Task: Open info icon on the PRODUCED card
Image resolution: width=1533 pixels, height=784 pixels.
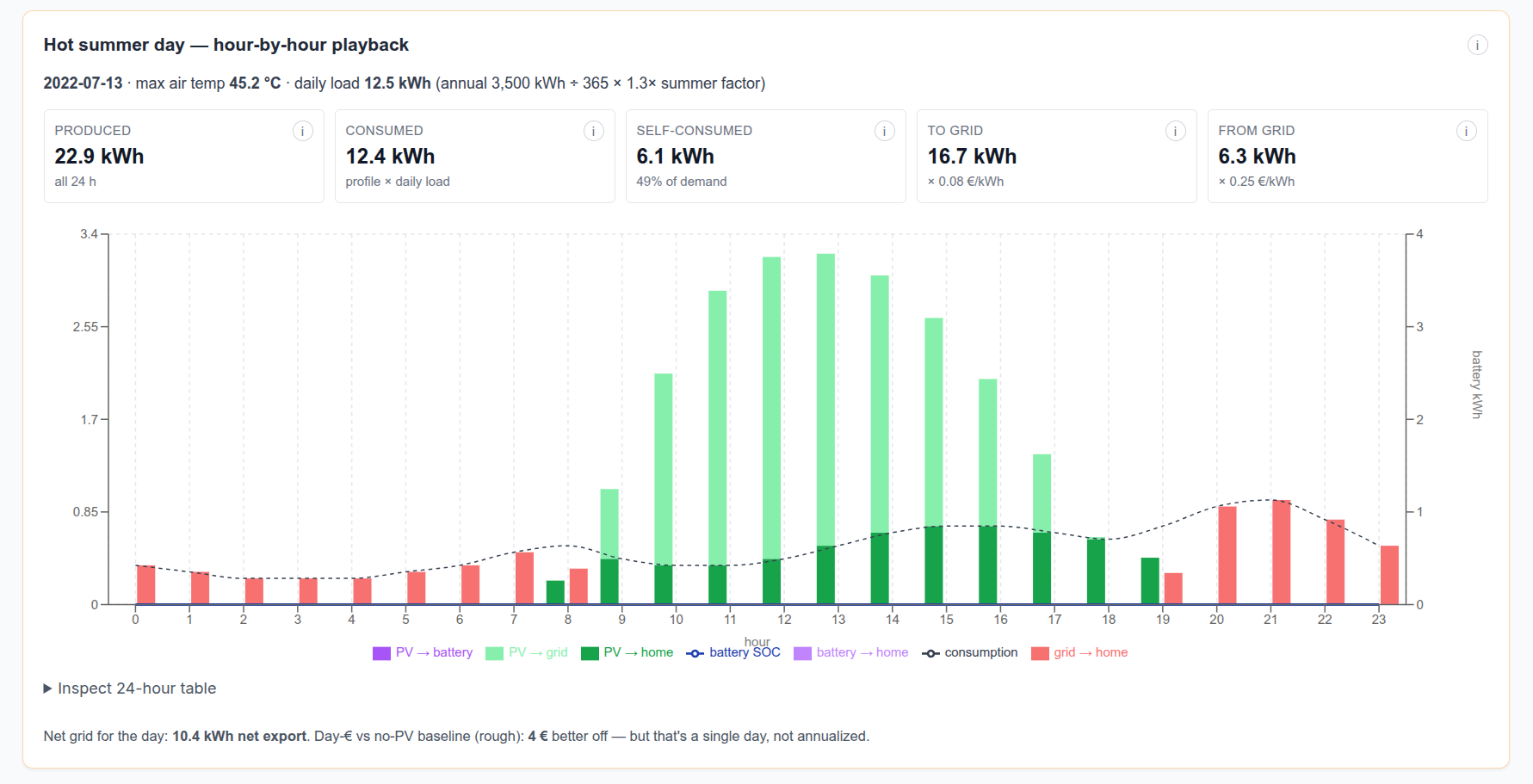Action: coord(302,131)
